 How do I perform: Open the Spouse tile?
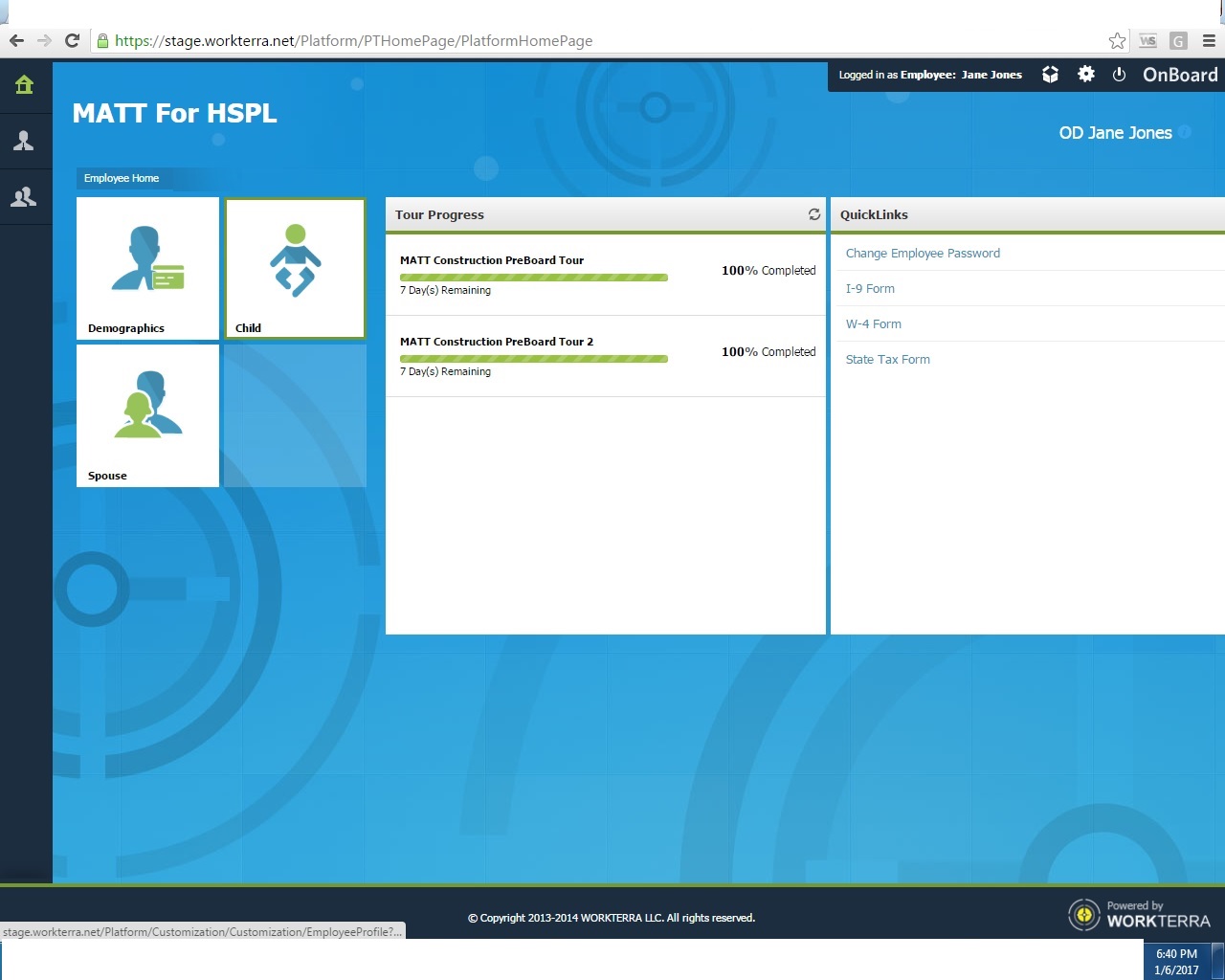pos(147,415)
